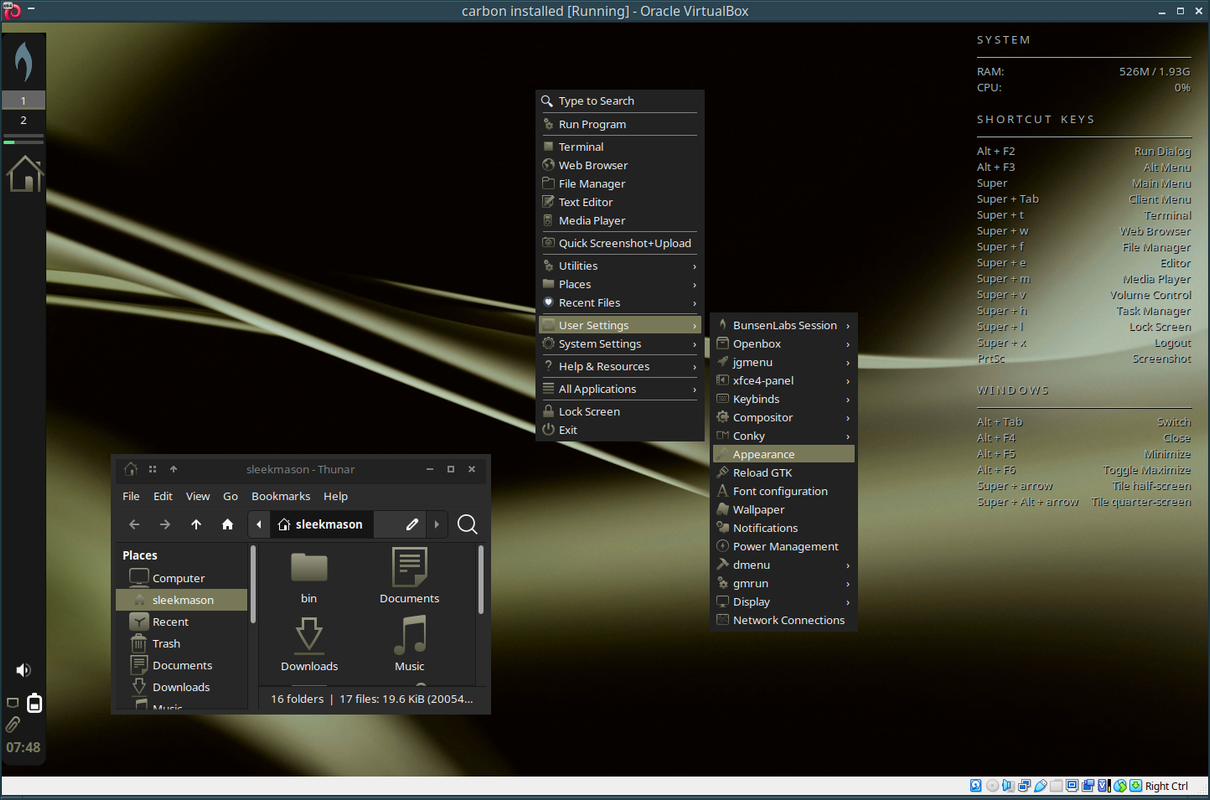This screenshot has width=1210, height=800.
Task: Go to parent folder in Thunar toolbar
Action: pos(196,524)
